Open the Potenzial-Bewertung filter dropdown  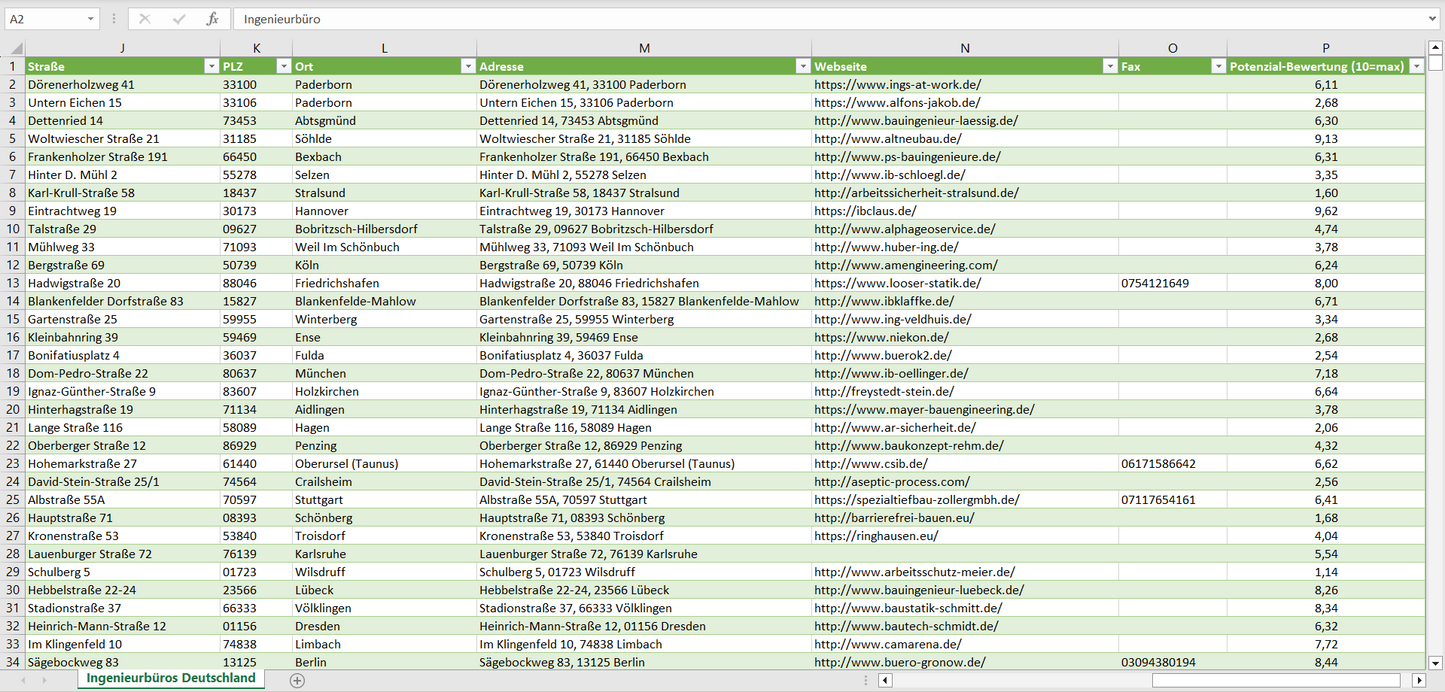(1415, 66)
